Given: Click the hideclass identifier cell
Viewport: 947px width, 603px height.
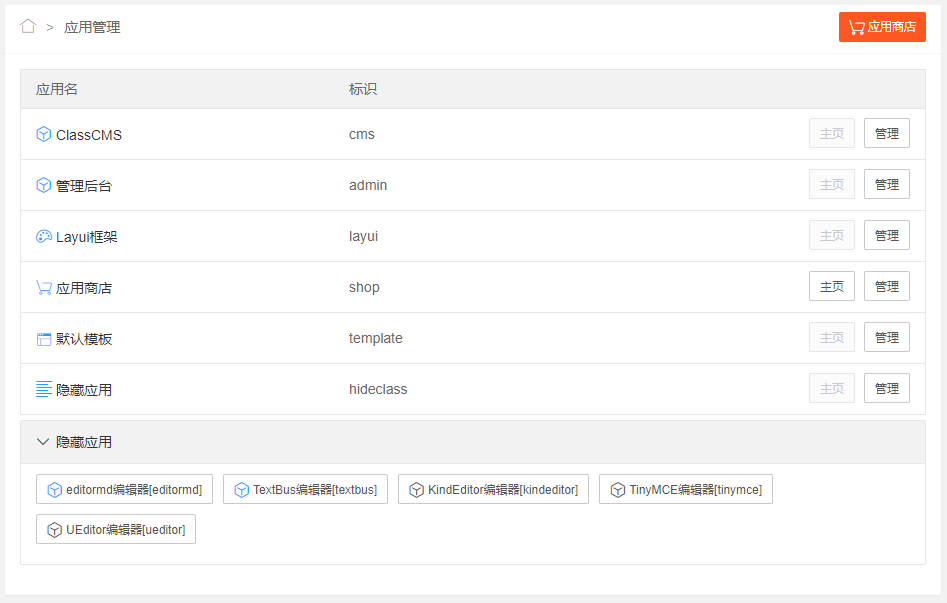Looking at the screenshot, I should (x=378, y=389).
